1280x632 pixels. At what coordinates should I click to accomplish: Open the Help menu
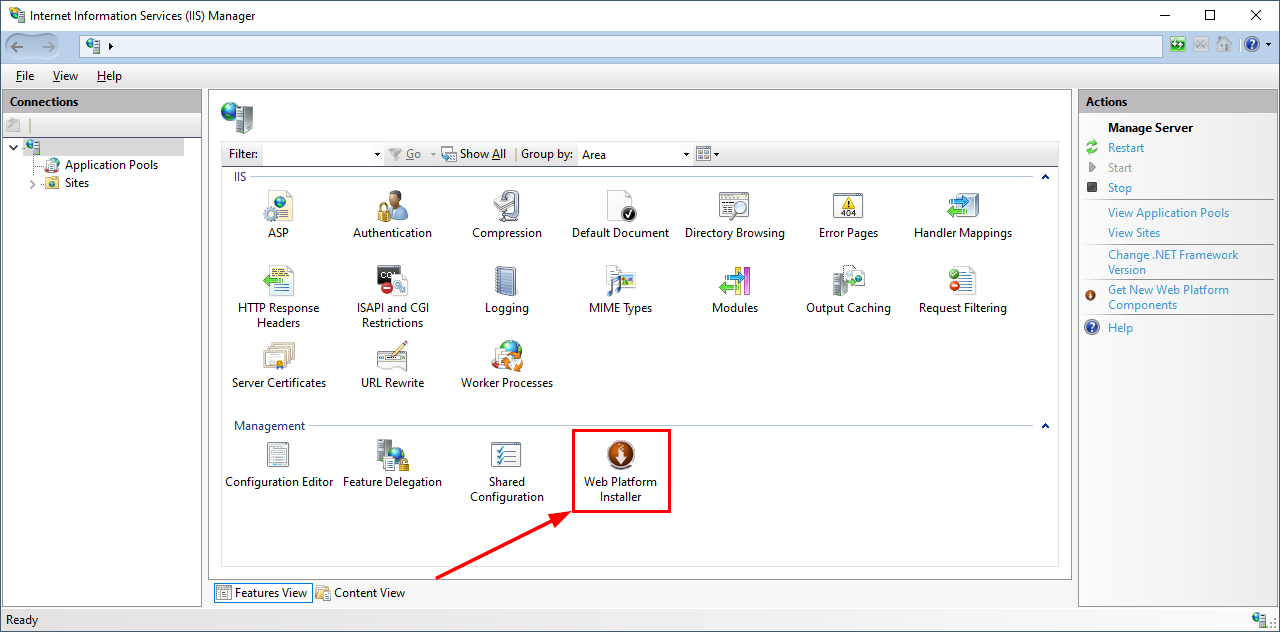click(x=109, y=76)
